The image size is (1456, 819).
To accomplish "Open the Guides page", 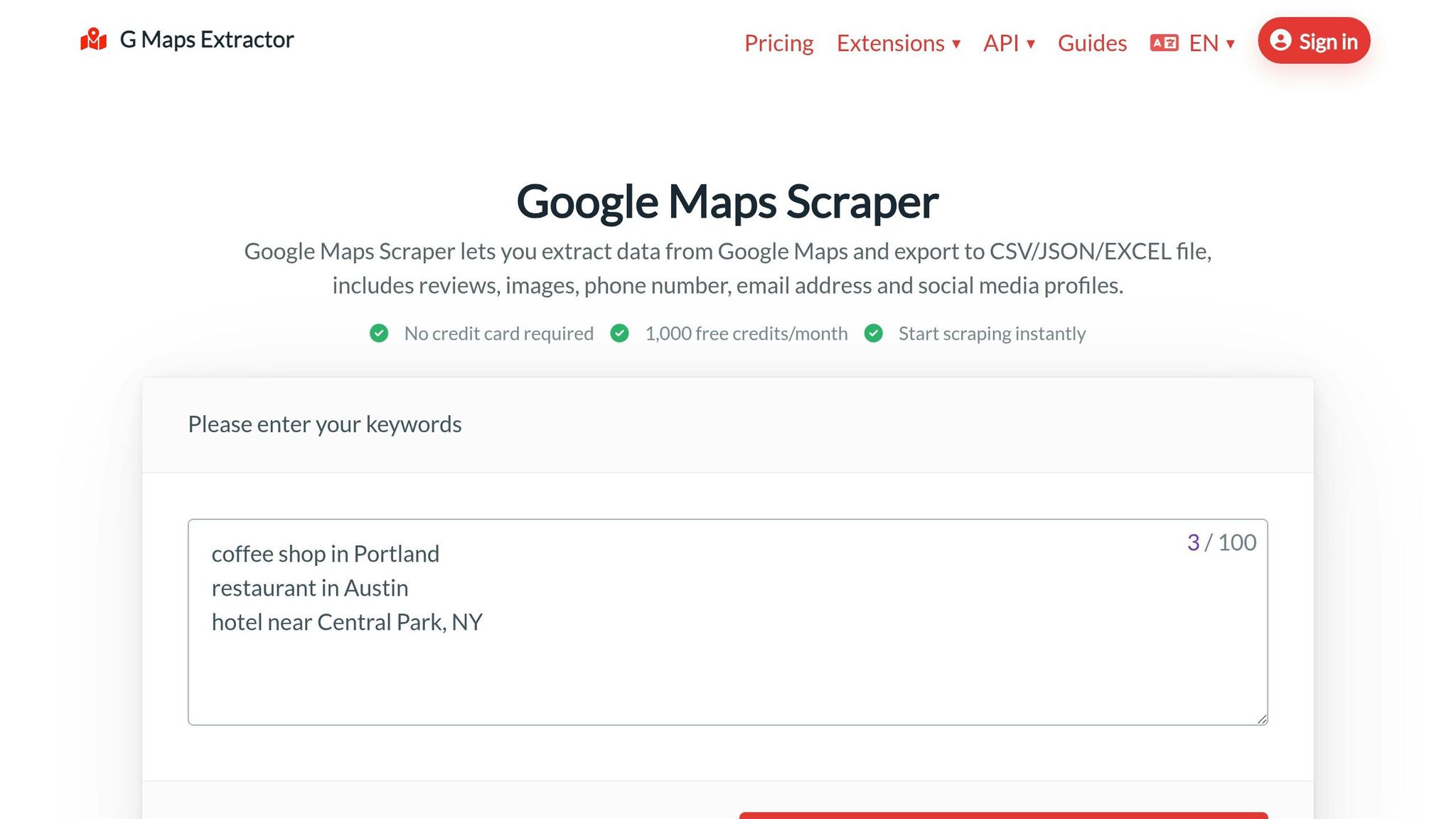I will tap(1092, 43).
